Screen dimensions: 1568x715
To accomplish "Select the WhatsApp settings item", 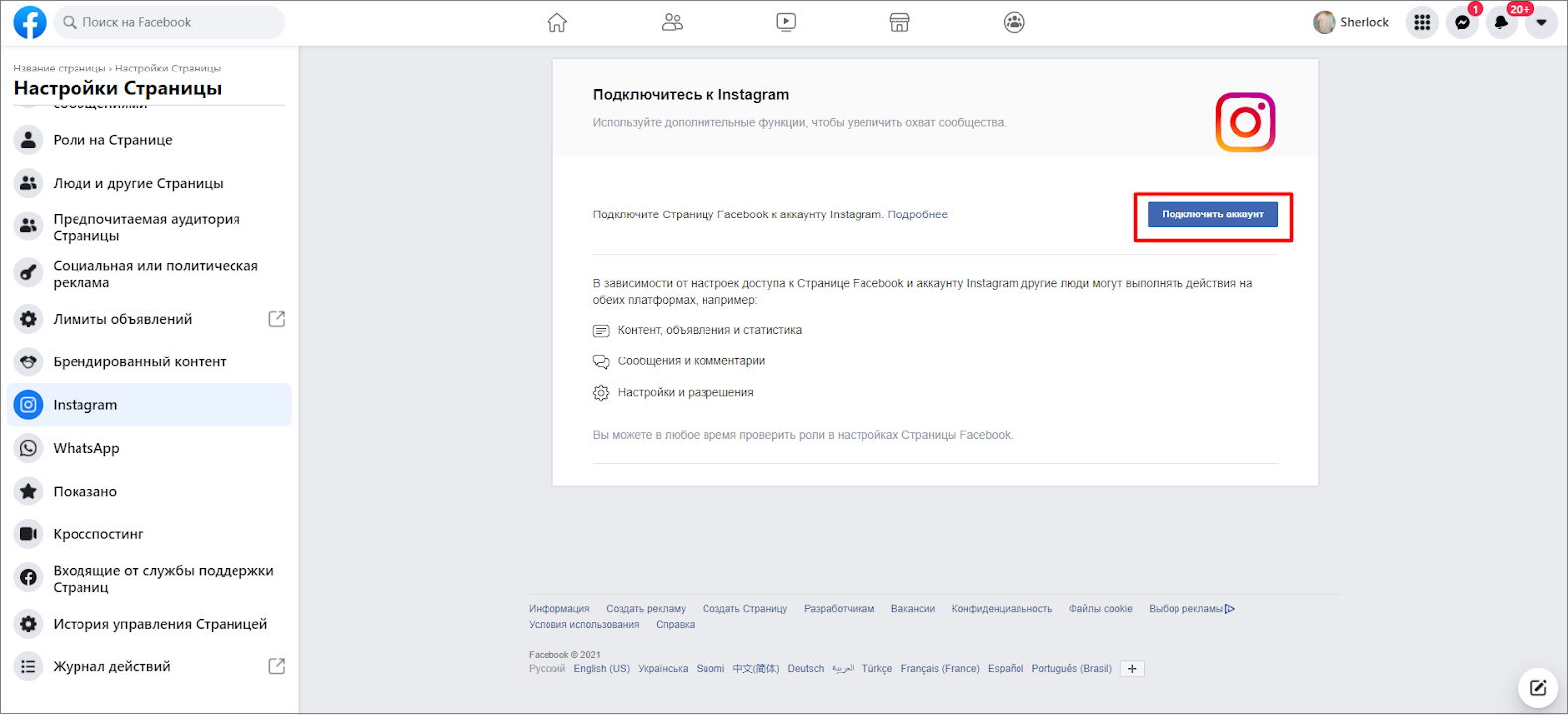I will point(149,448).
